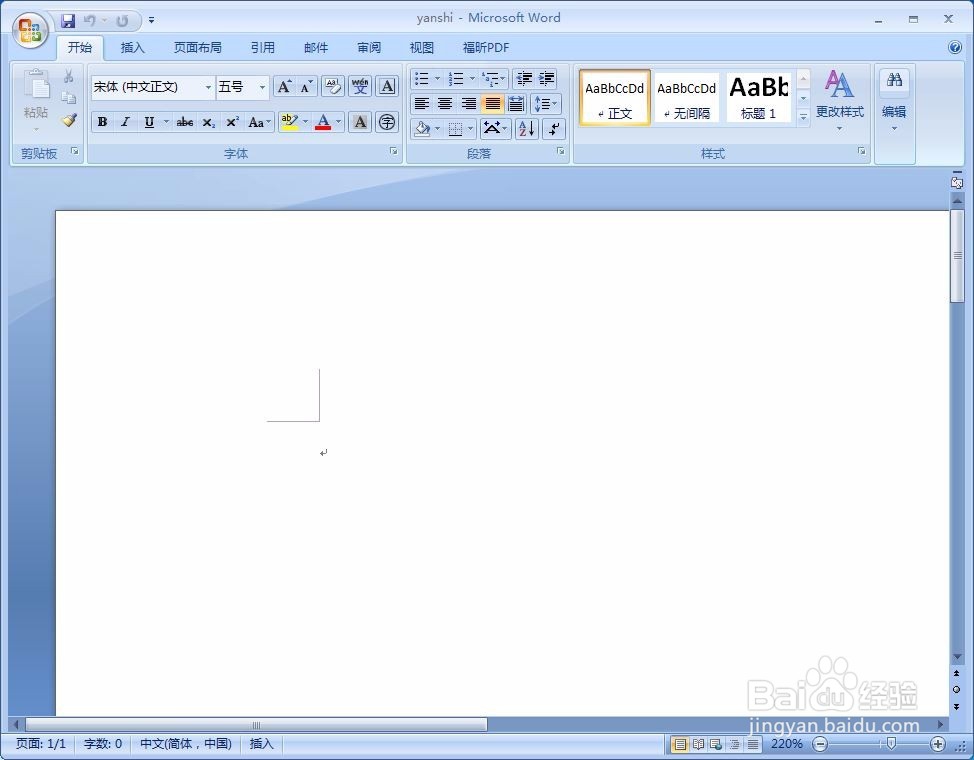Align text to the right
The width and height of the screenshot is (974, 760).
pyautogui.click(x=468, y=104)
